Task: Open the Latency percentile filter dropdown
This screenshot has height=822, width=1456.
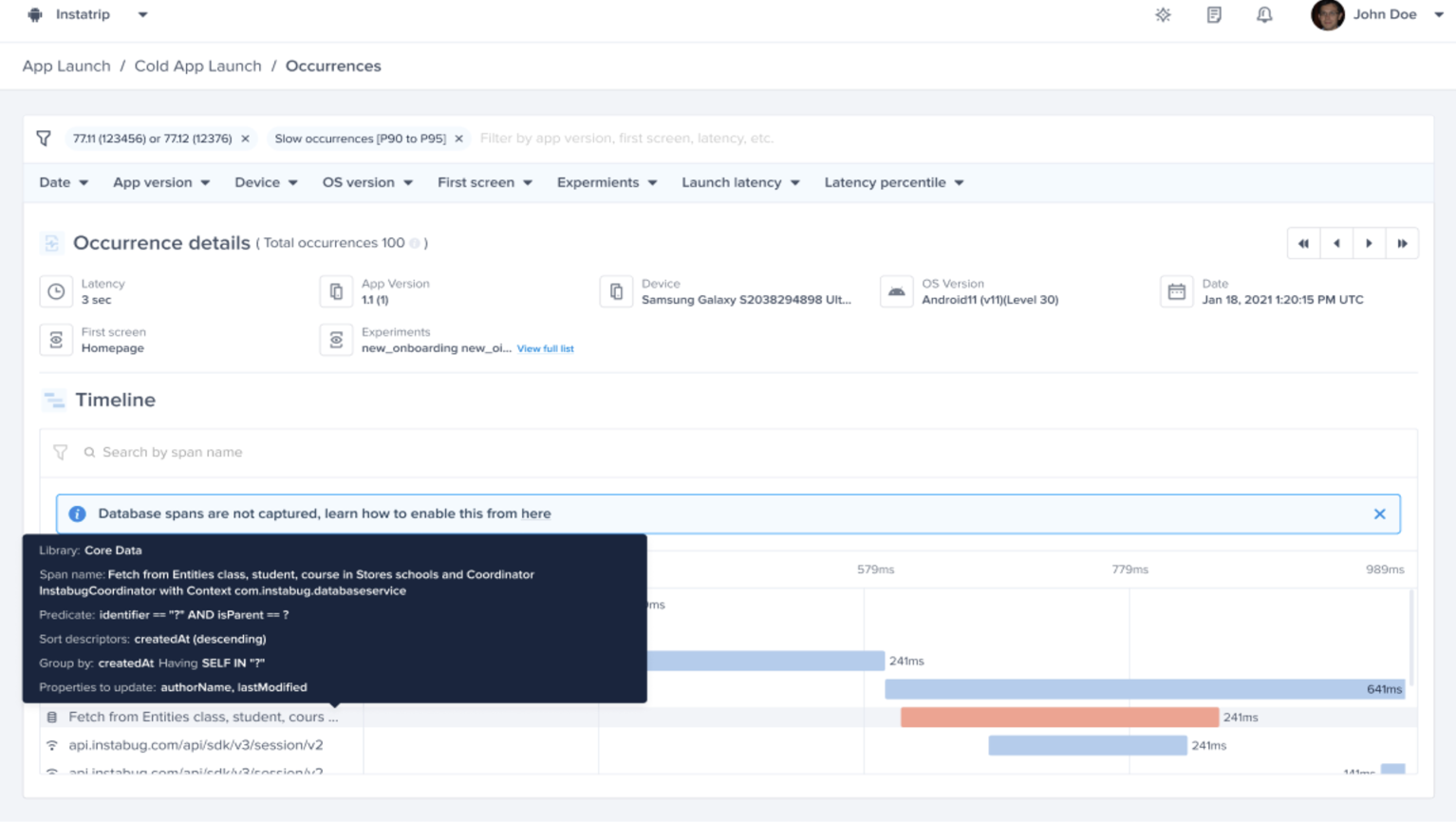Action: tap(894, 182)
